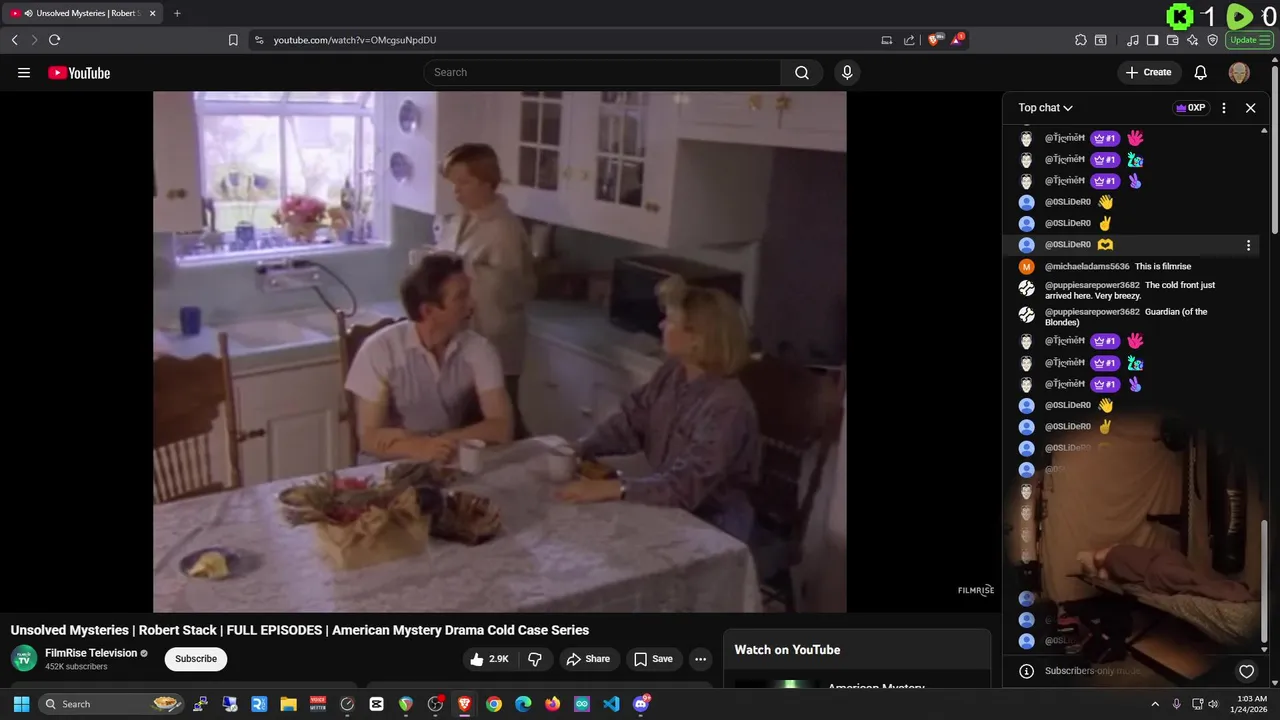Image resolution: width=1280 pixels, height=720 pixels.
Task: Open the Brave Wallet icon
Action: point(1172,40)
